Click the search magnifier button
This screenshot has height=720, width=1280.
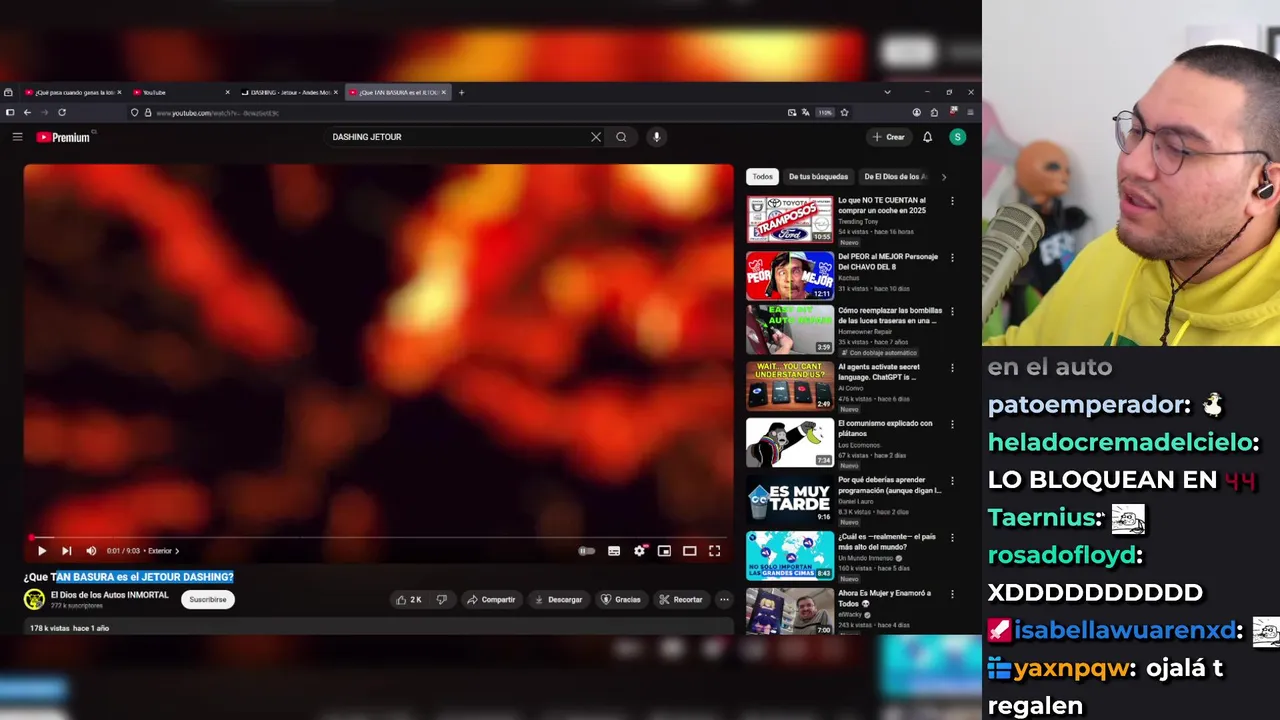point(621,137)
